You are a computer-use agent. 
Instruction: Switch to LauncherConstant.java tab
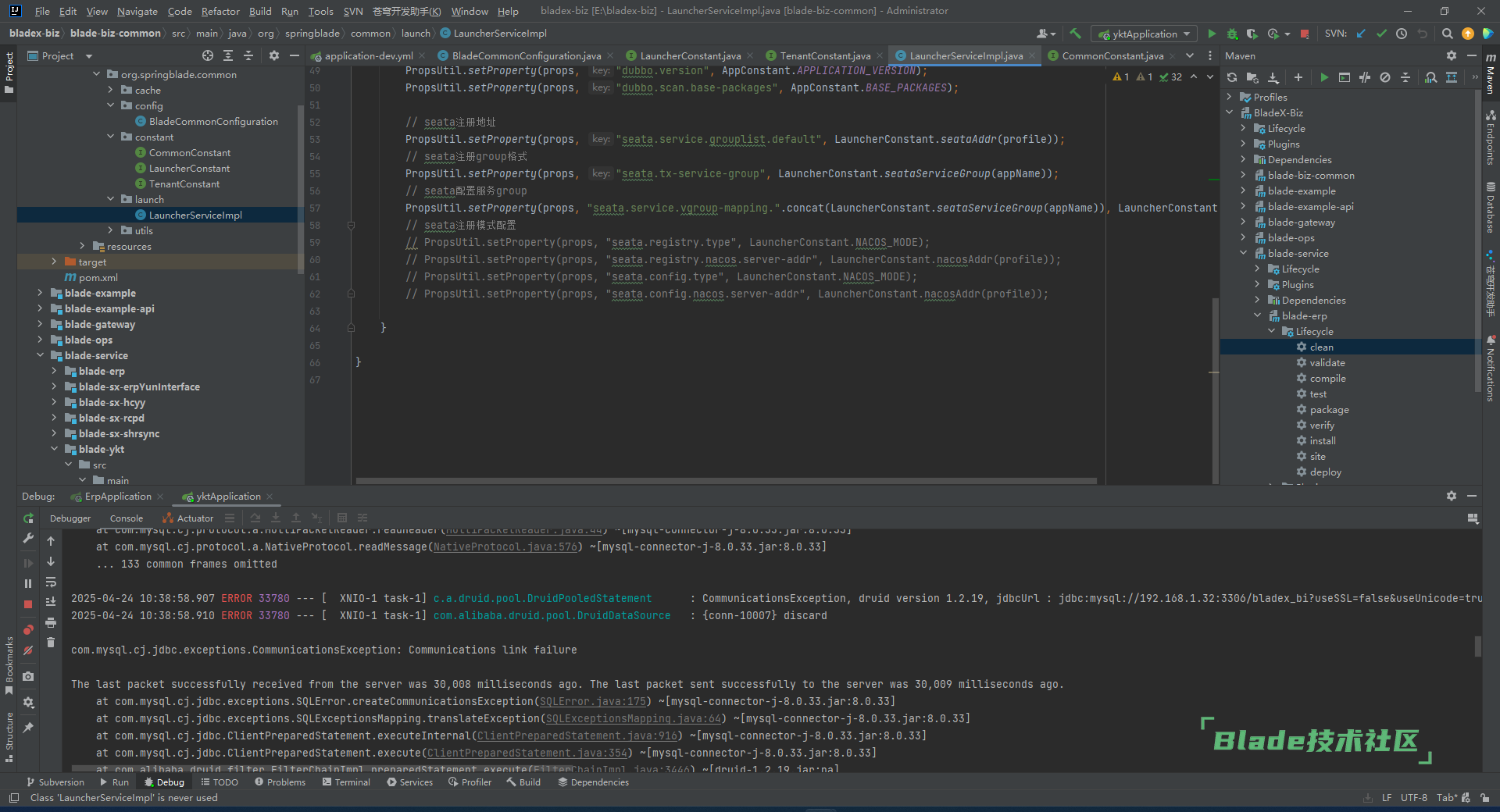click(x=691, y=55)
